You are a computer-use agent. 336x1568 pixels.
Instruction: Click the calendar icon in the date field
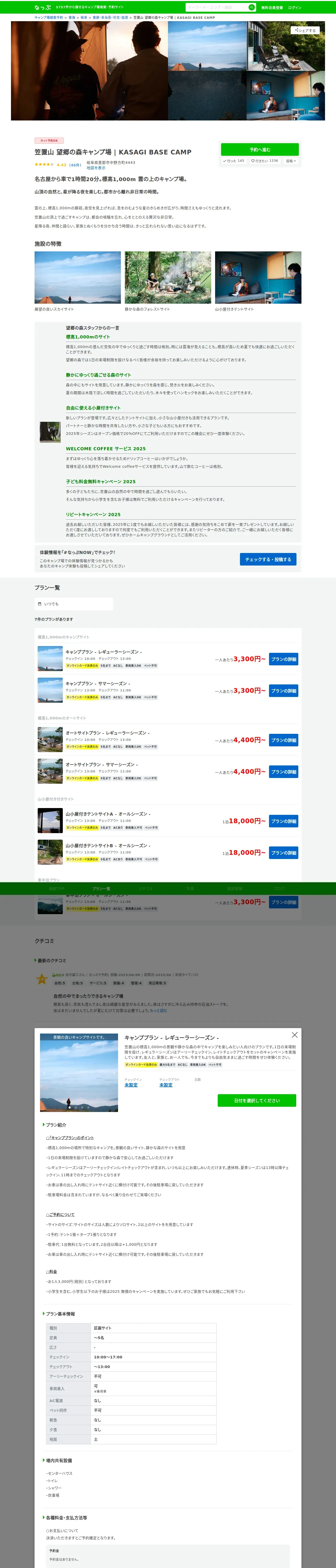coord(40,604)
